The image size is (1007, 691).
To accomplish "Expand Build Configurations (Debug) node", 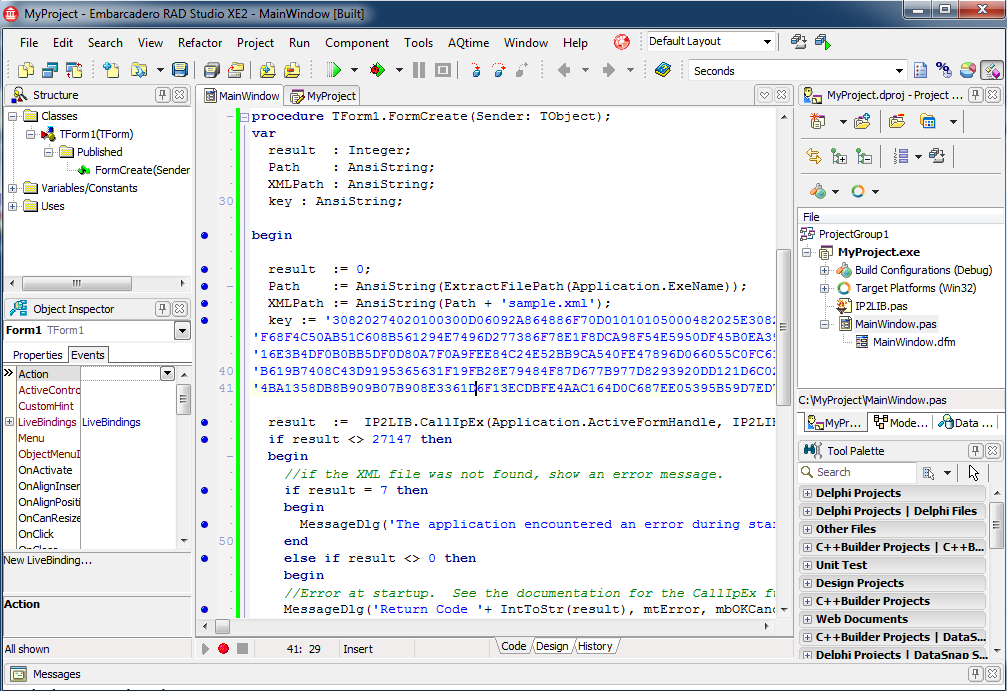I will point(824,270).
